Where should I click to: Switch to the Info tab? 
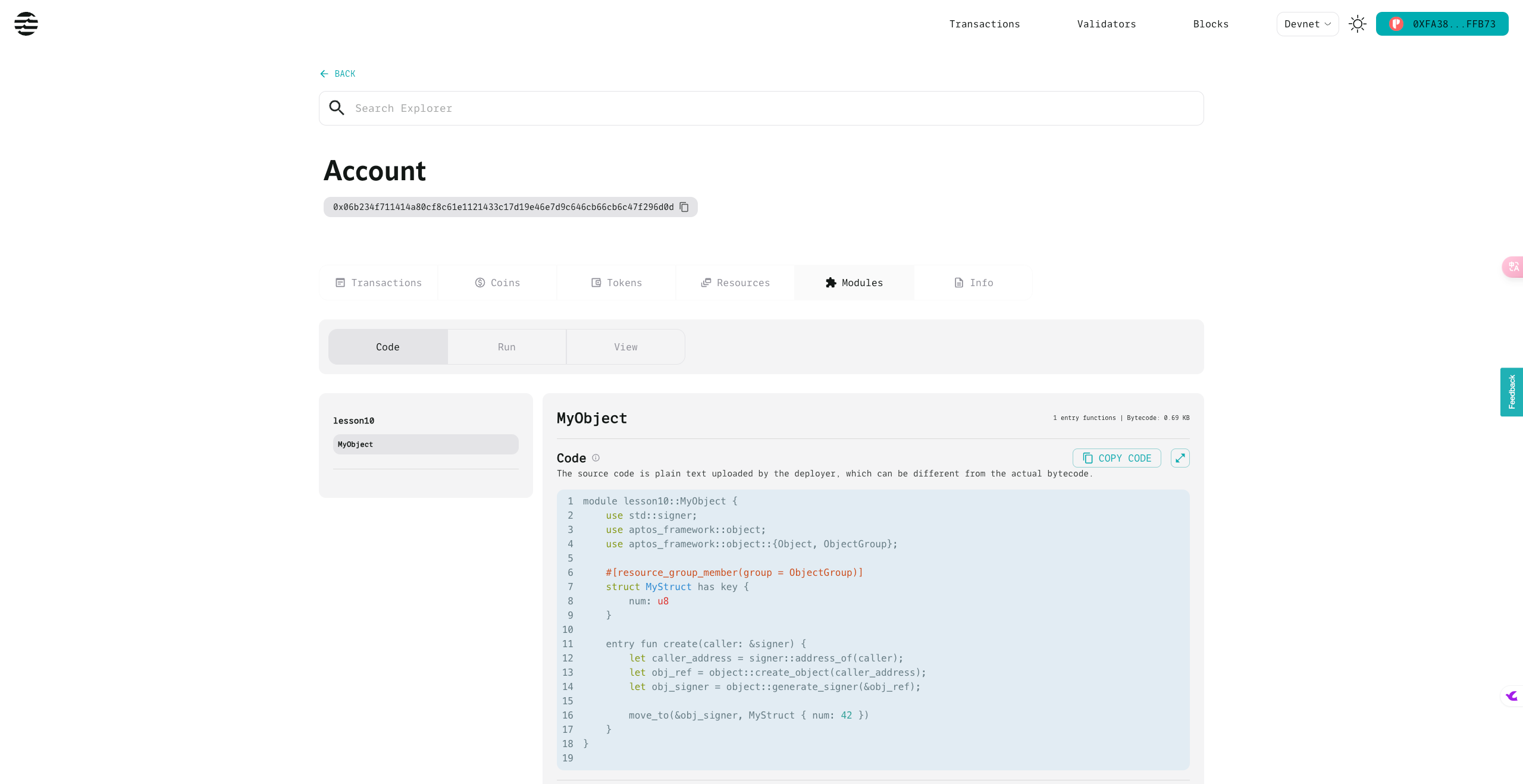[973, 283]
